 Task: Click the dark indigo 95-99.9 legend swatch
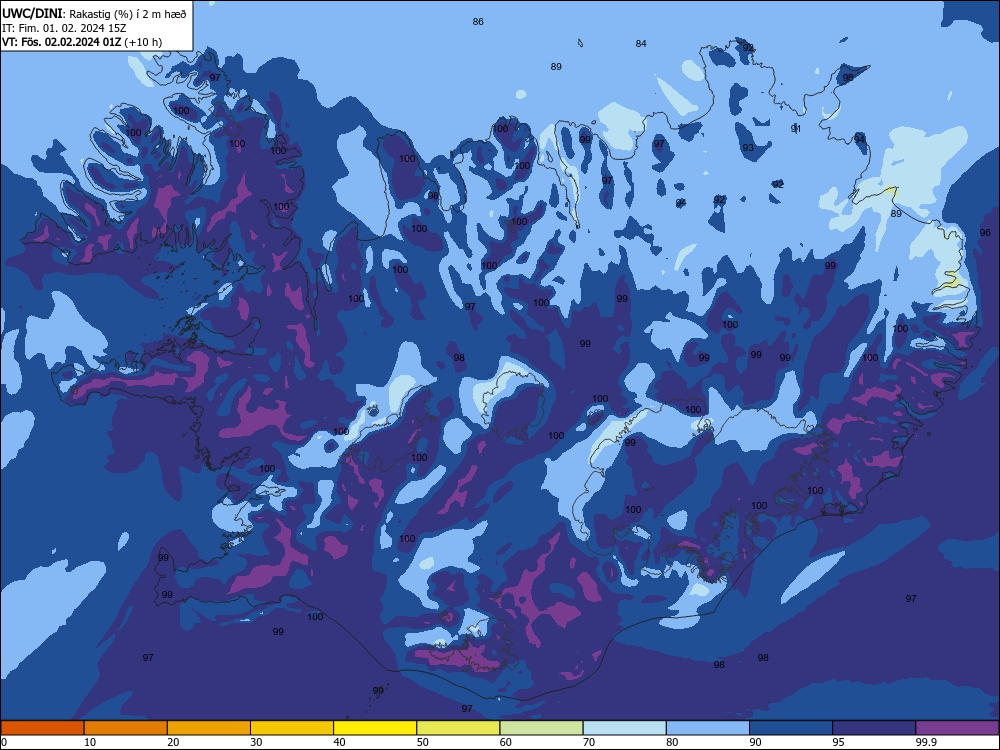(x=874, y=728)
